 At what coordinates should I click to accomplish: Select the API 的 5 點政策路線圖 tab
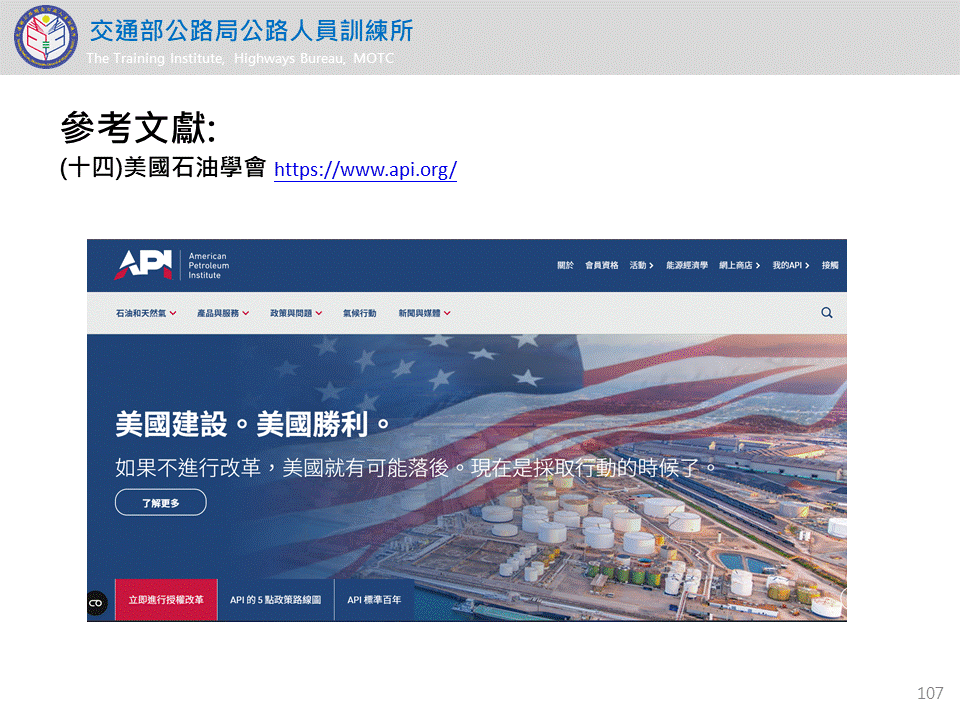point(275,600)
